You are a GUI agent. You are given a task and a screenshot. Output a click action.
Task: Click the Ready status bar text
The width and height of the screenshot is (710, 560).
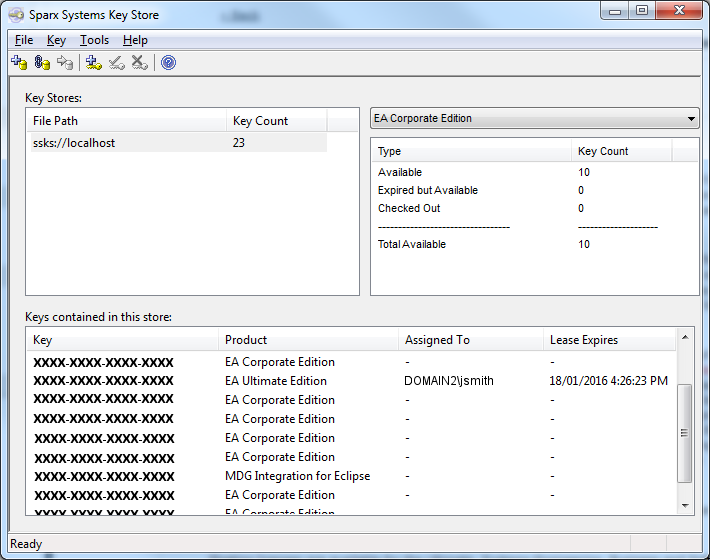26,544
